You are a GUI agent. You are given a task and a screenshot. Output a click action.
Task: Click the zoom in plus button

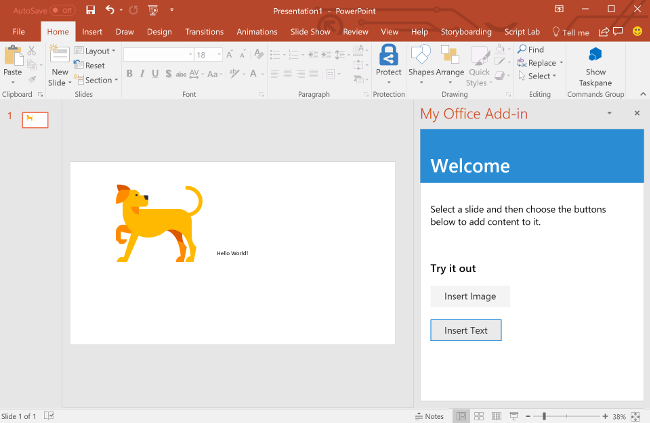coord(605,416)
